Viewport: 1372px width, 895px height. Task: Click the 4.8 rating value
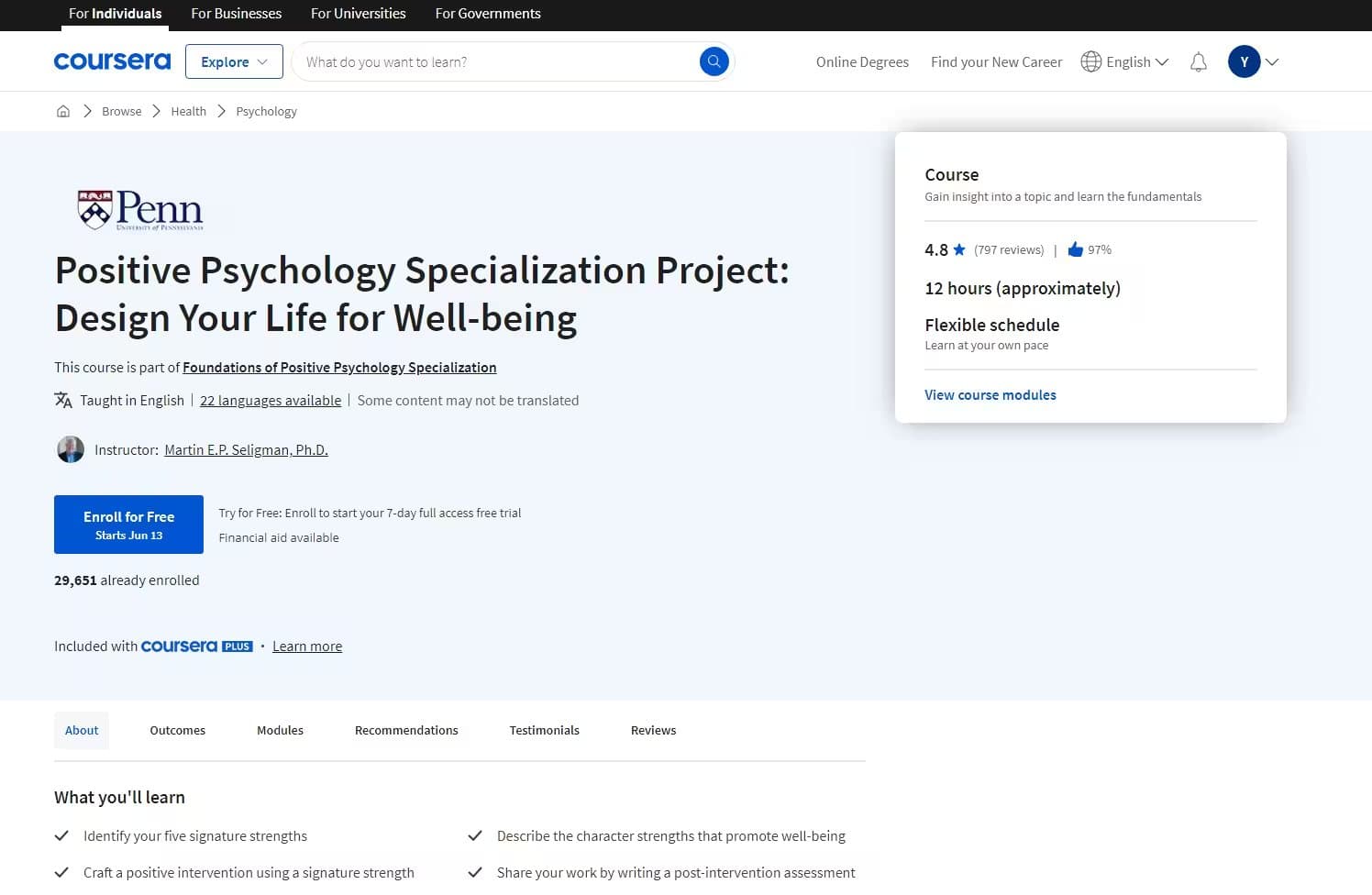pos(936,249)
